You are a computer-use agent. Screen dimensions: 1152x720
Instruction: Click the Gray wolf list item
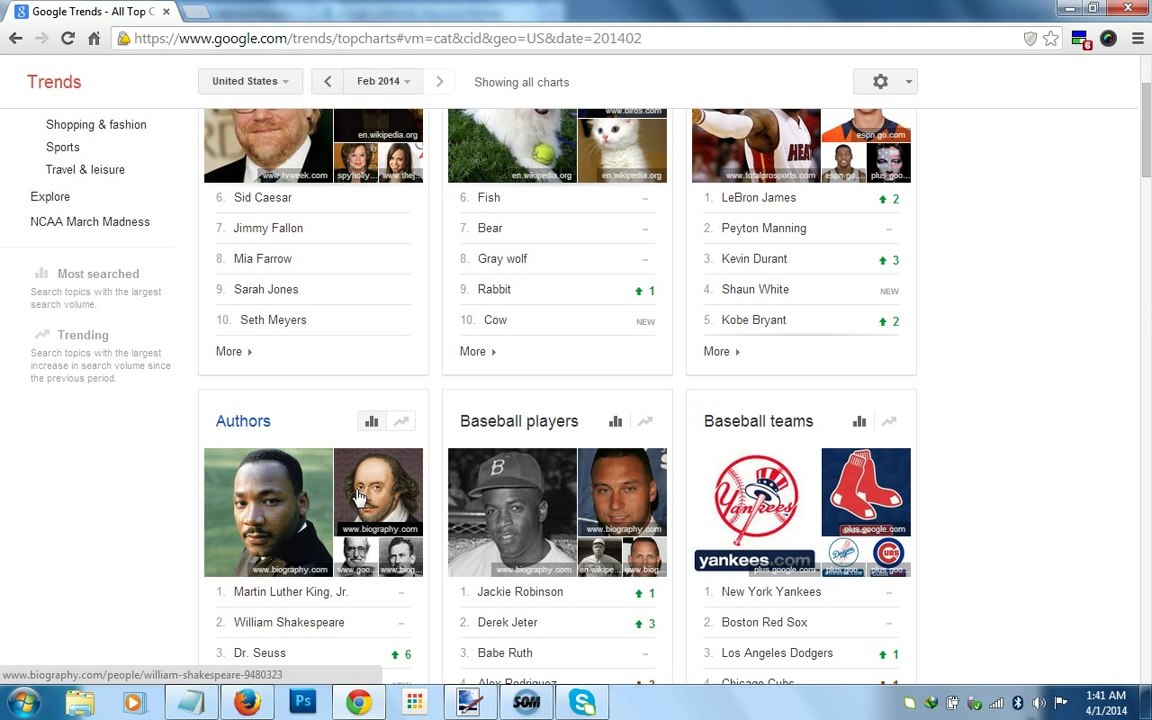tap(503, 259)
